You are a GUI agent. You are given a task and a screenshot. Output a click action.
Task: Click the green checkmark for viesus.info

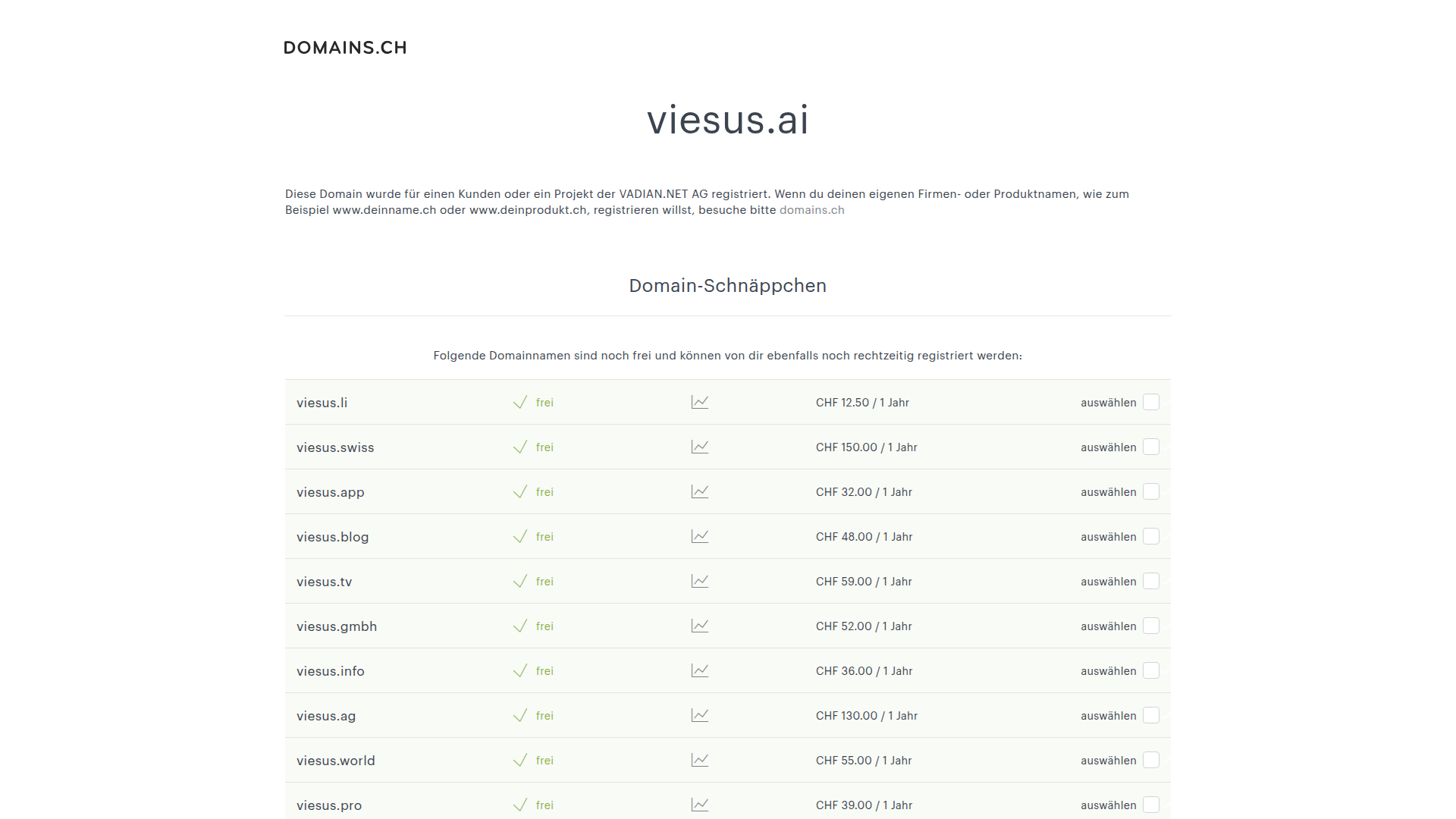pyautogui.click(x=520, y=670)
